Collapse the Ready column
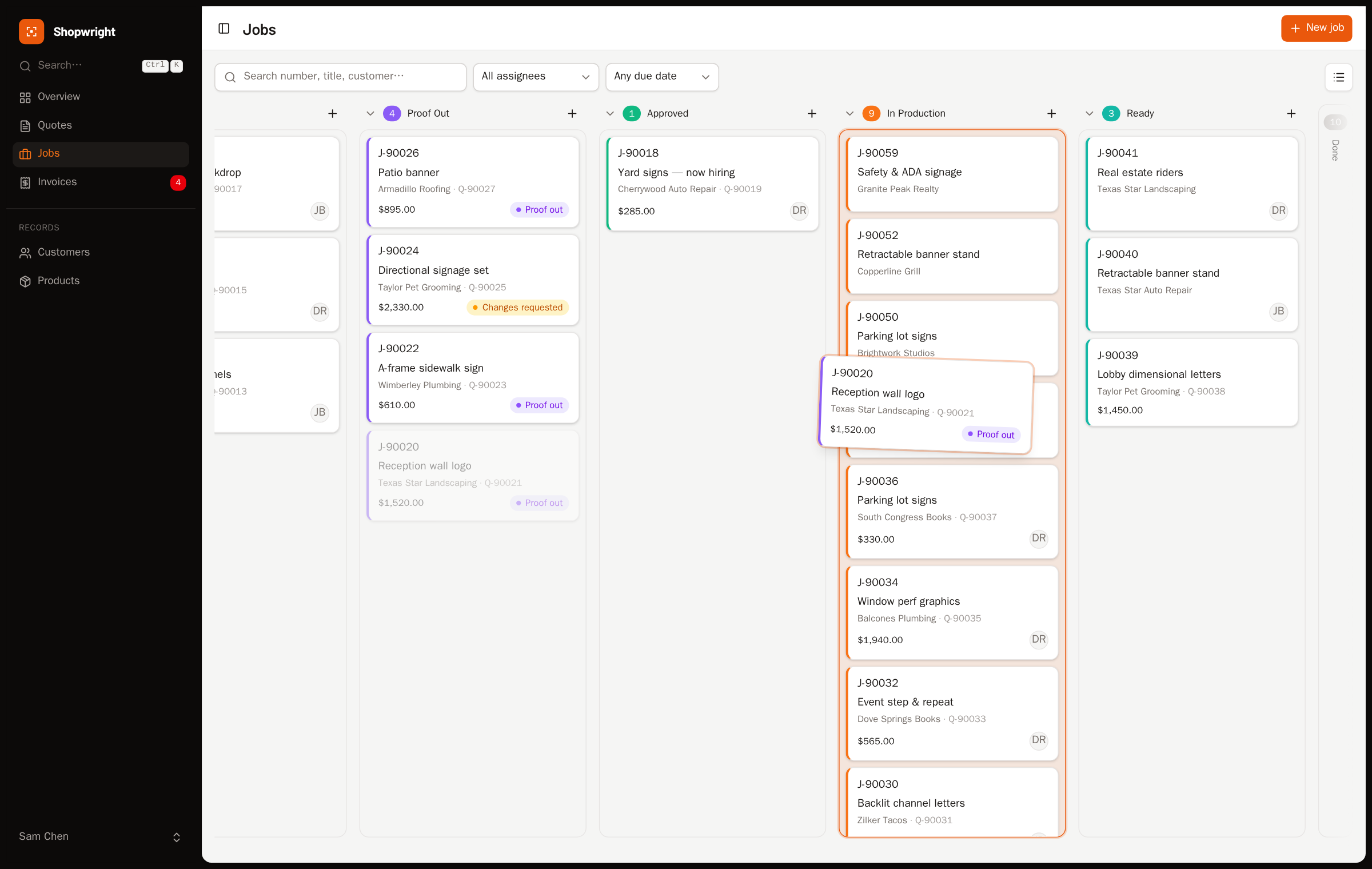This screenshot has width=1372, height=869. 1090,114
